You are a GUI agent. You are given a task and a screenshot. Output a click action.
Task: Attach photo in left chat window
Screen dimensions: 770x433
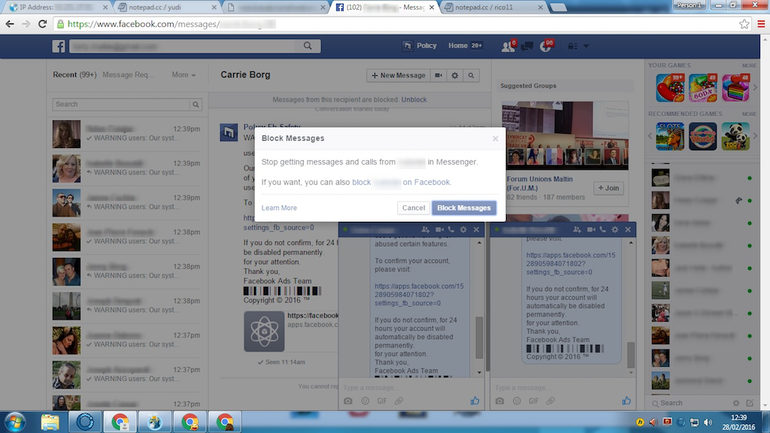coord(348,401)
